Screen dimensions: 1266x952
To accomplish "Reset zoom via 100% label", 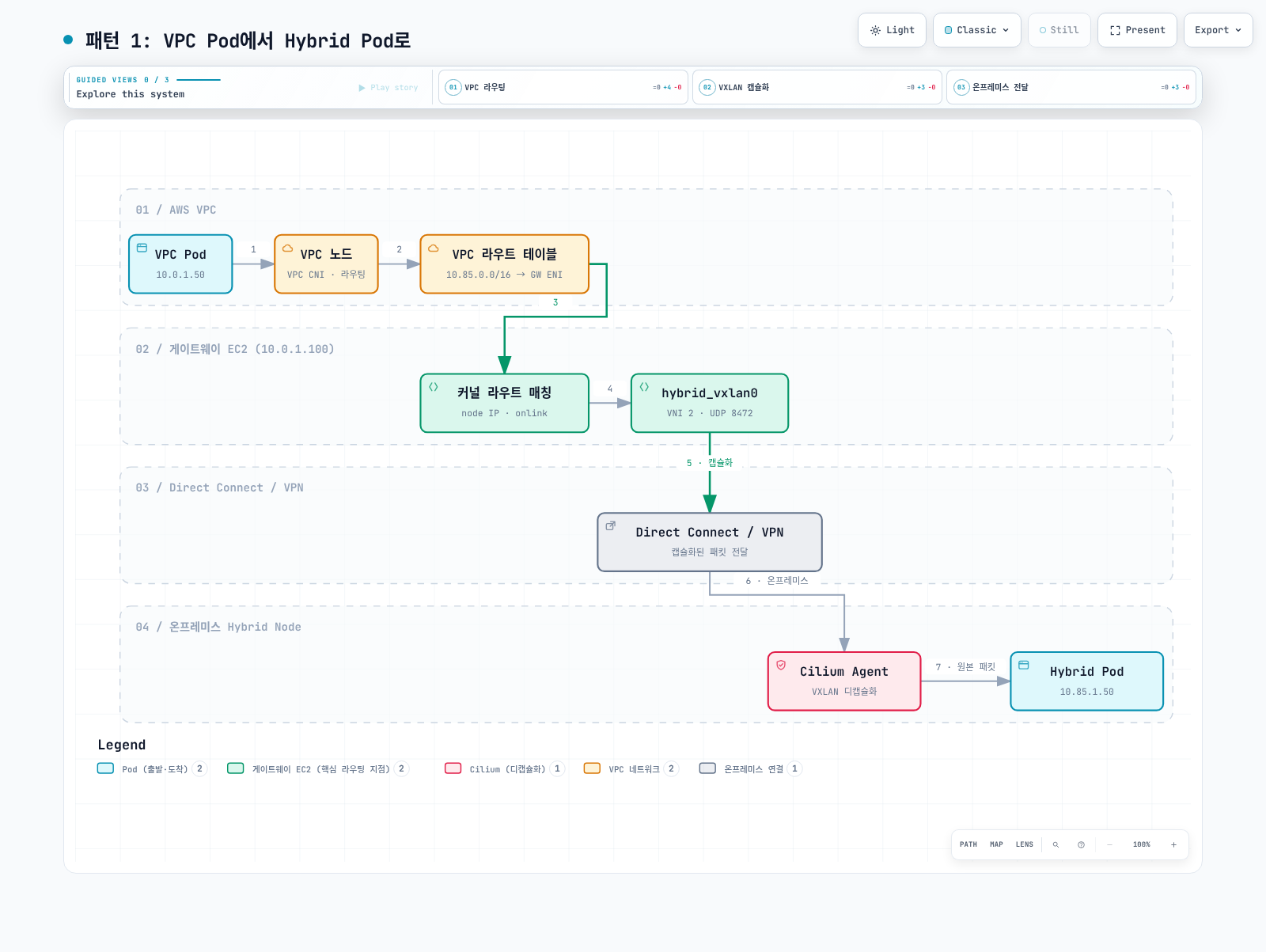I will 1141,844.
